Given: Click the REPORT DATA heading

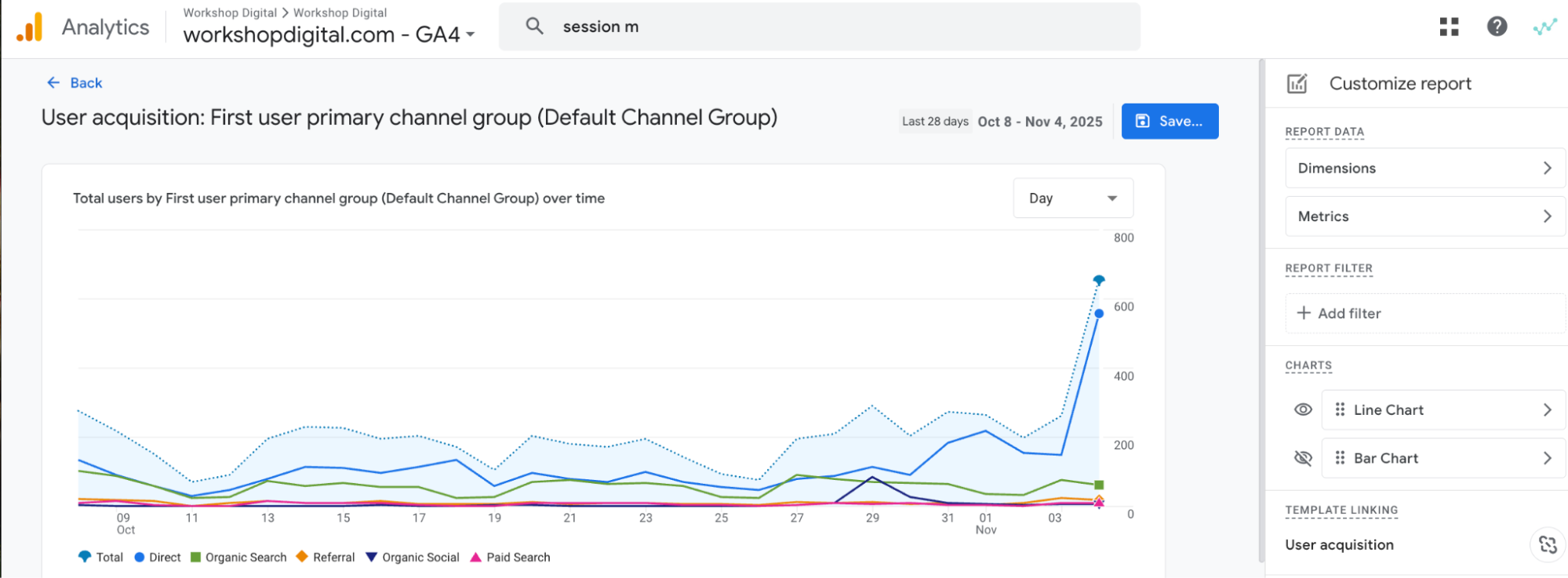Looking at the screenshot, I should point(1324,132).
